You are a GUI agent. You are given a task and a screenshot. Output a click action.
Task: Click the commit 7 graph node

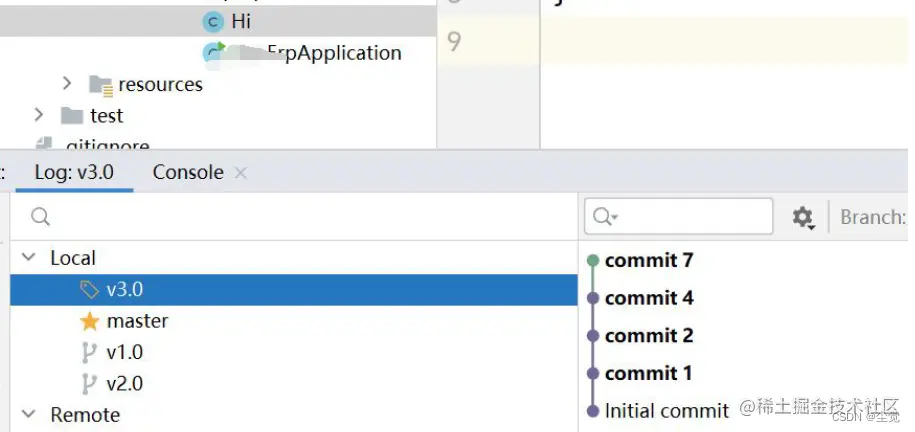[x=593, y=260]
